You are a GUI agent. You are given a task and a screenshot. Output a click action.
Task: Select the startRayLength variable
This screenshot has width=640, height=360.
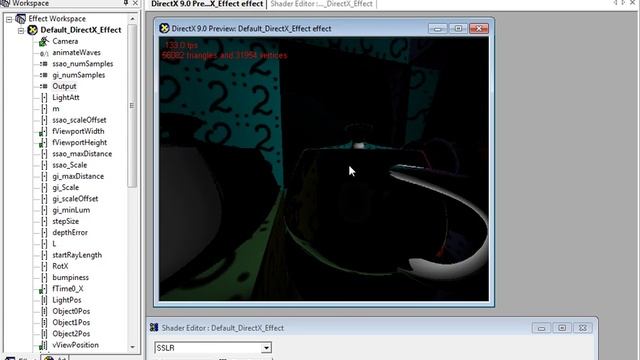77,255
